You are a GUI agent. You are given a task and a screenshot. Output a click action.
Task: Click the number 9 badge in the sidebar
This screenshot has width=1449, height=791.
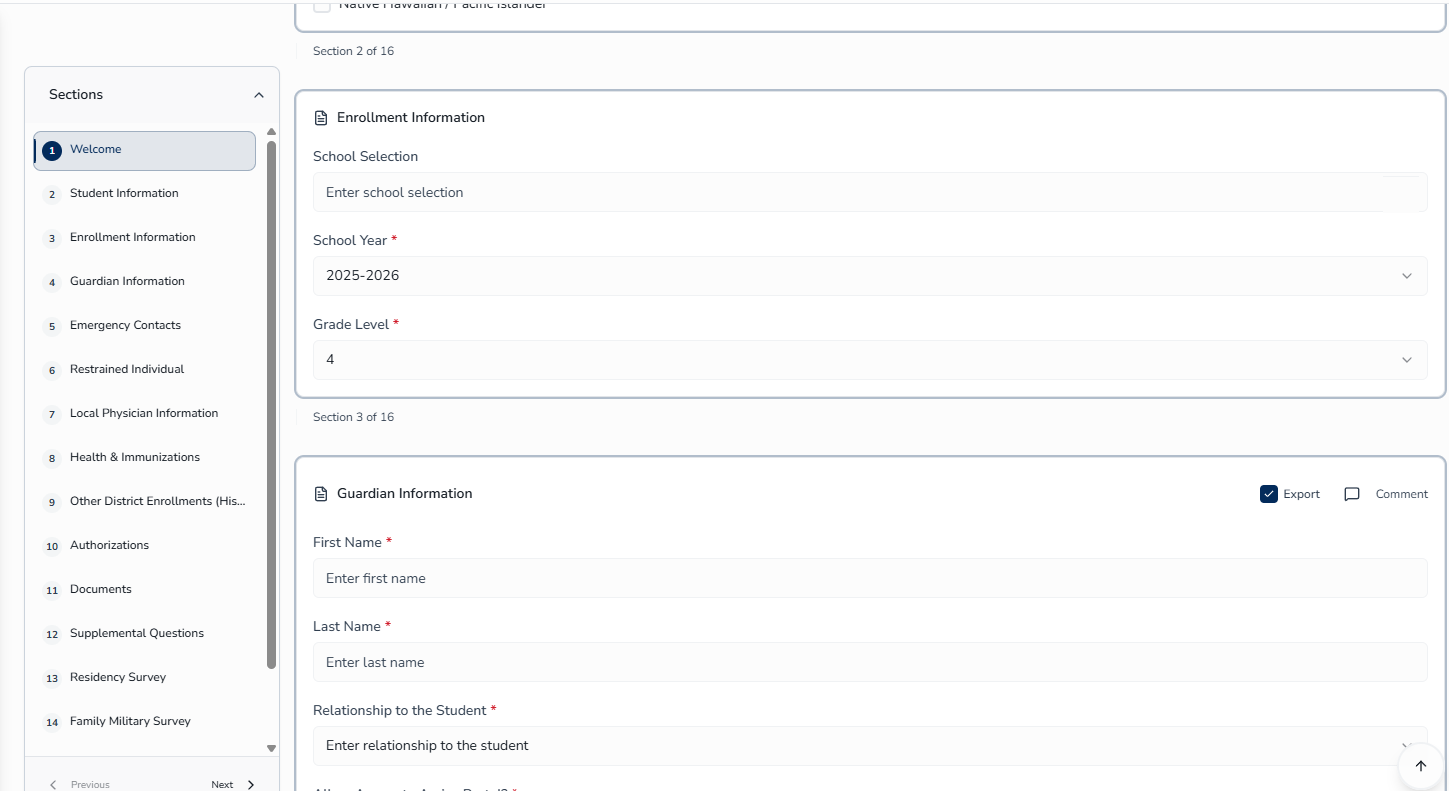[x=52, y=503]
